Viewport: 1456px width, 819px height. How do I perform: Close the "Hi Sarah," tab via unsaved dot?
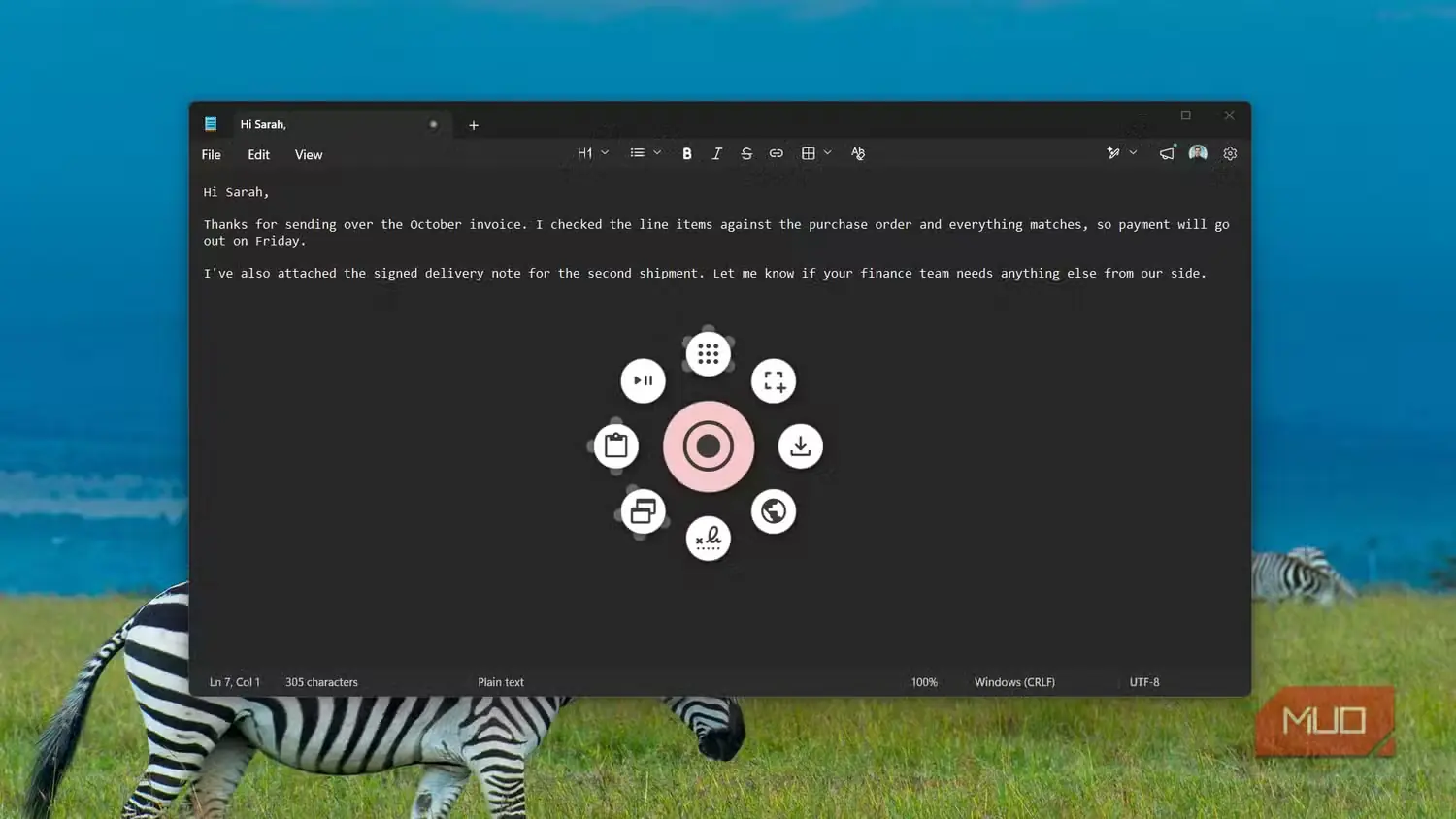coord(433,124)
